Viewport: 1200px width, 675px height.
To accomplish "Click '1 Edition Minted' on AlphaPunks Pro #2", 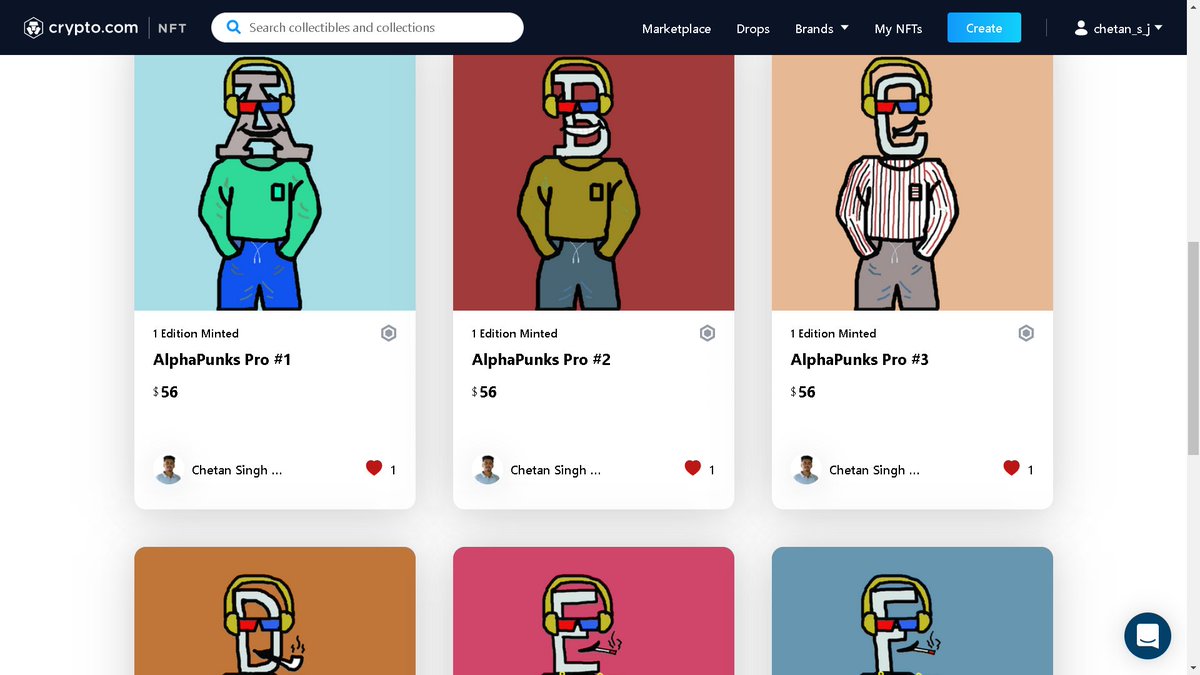I will (x=515, y=334).
